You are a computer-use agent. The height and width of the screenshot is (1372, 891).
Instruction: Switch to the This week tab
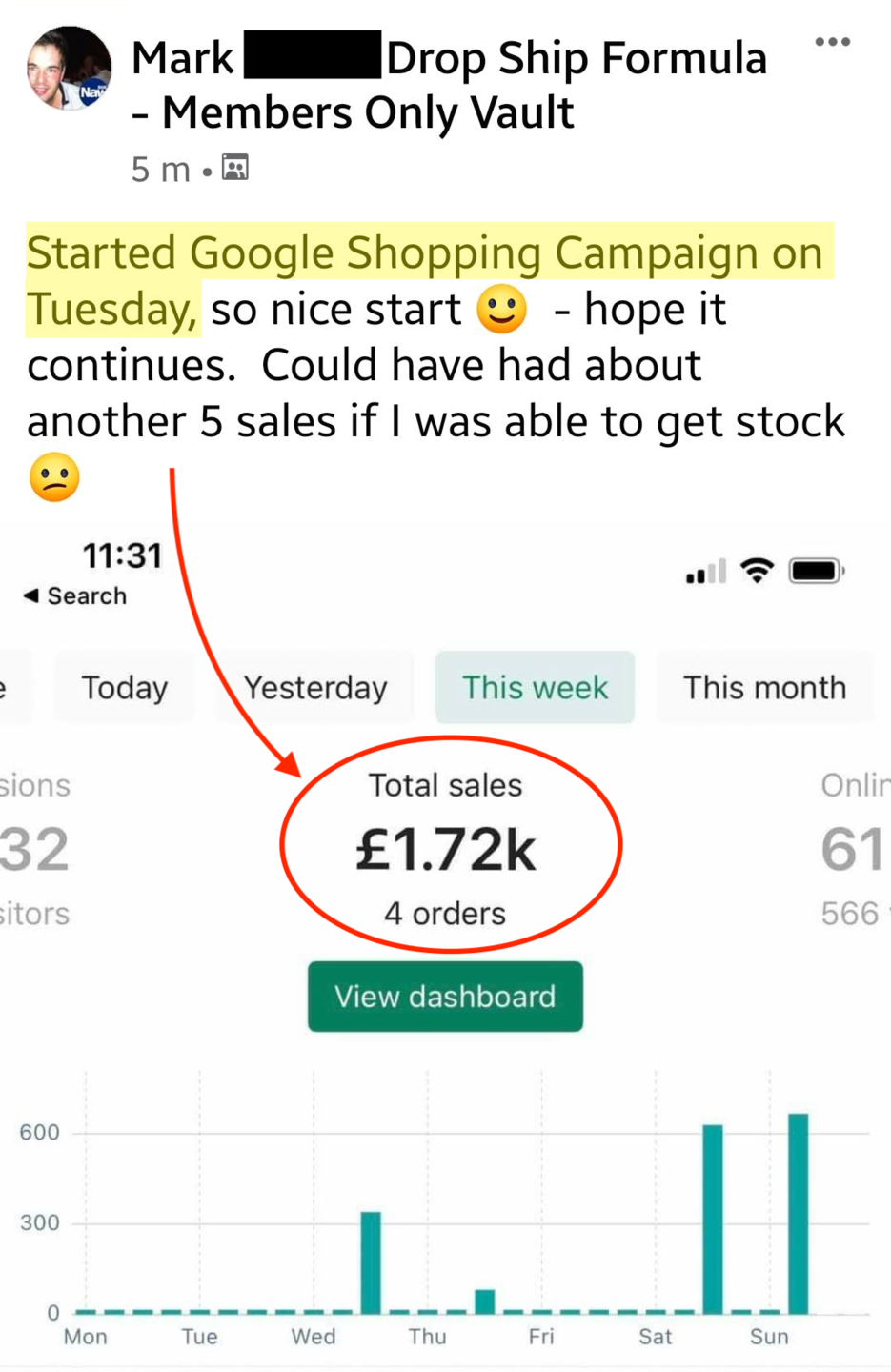(535, 687)
